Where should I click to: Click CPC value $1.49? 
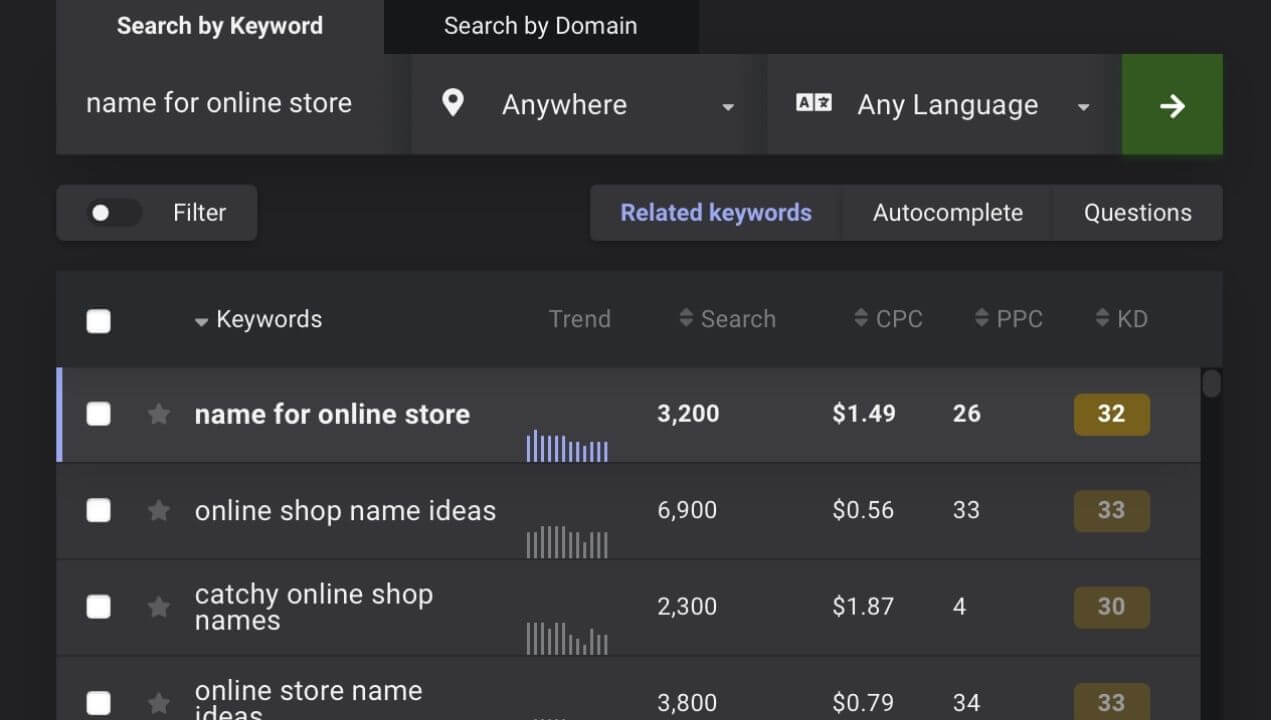click(x=864, y=414)
